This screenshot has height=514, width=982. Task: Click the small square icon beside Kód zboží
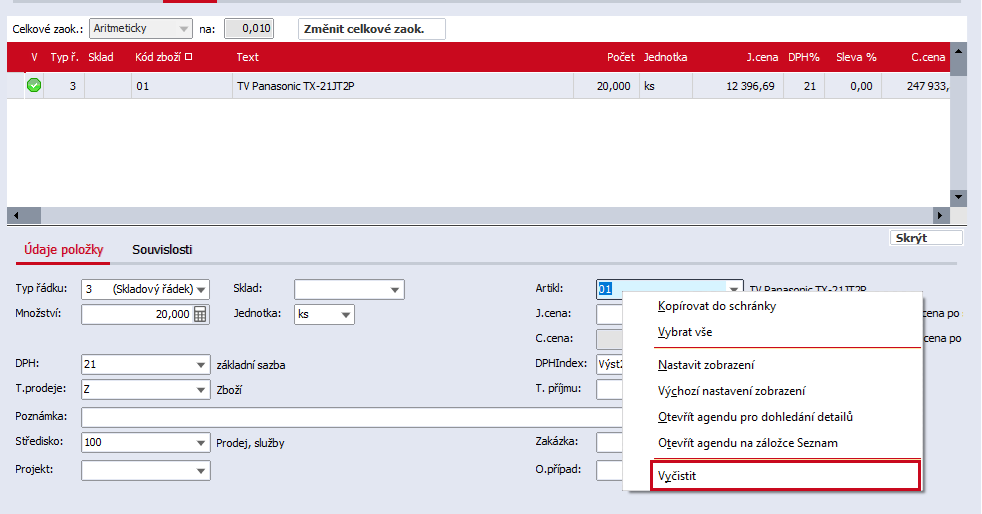pyautogui.click(x=189, y=56)
